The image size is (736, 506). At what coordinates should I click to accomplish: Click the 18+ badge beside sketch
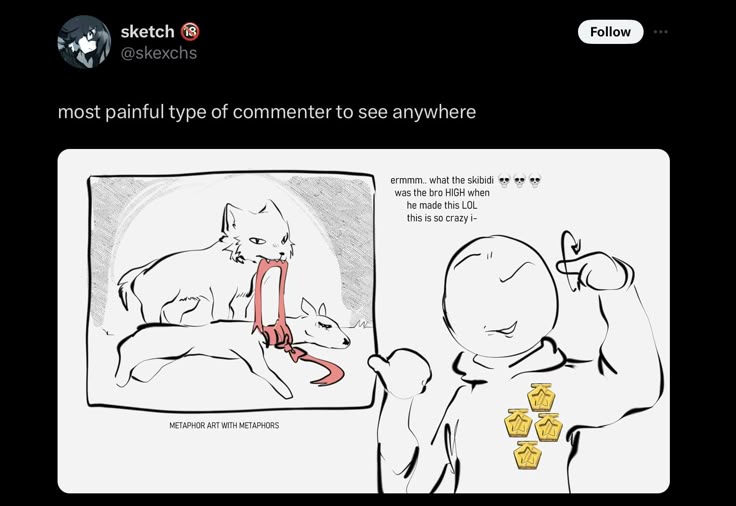(190, 31)
